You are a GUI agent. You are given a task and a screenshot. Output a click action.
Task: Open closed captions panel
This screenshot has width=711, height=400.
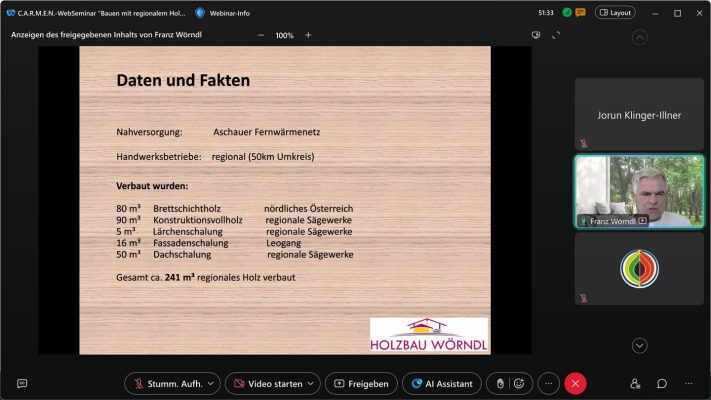click(x=22, y=384)
